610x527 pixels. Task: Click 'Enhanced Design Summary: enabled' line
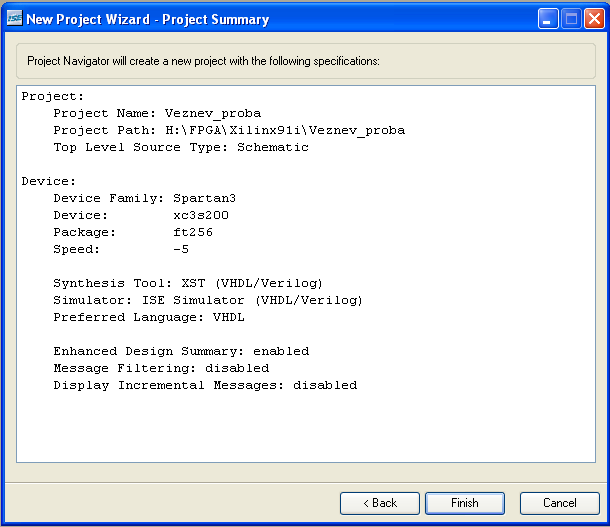click(x=181, y=351)
